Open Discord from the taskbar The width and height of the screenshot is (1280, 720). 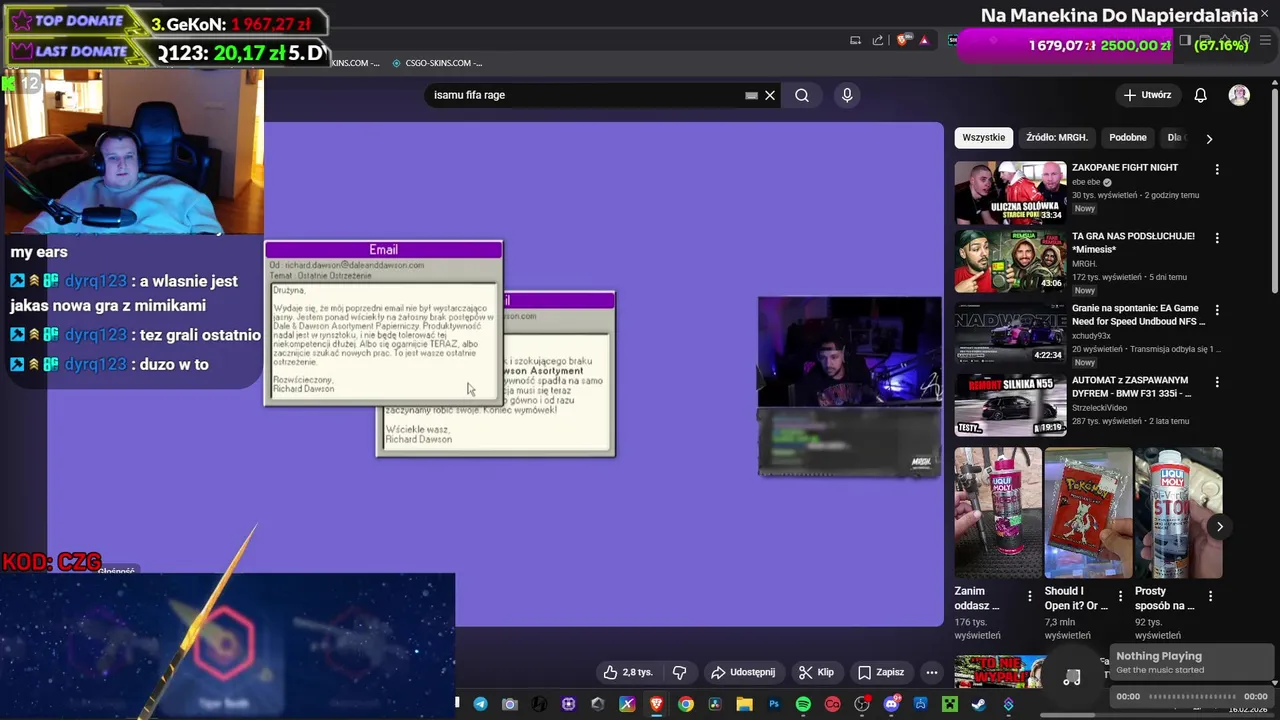[x=891, y=704]
